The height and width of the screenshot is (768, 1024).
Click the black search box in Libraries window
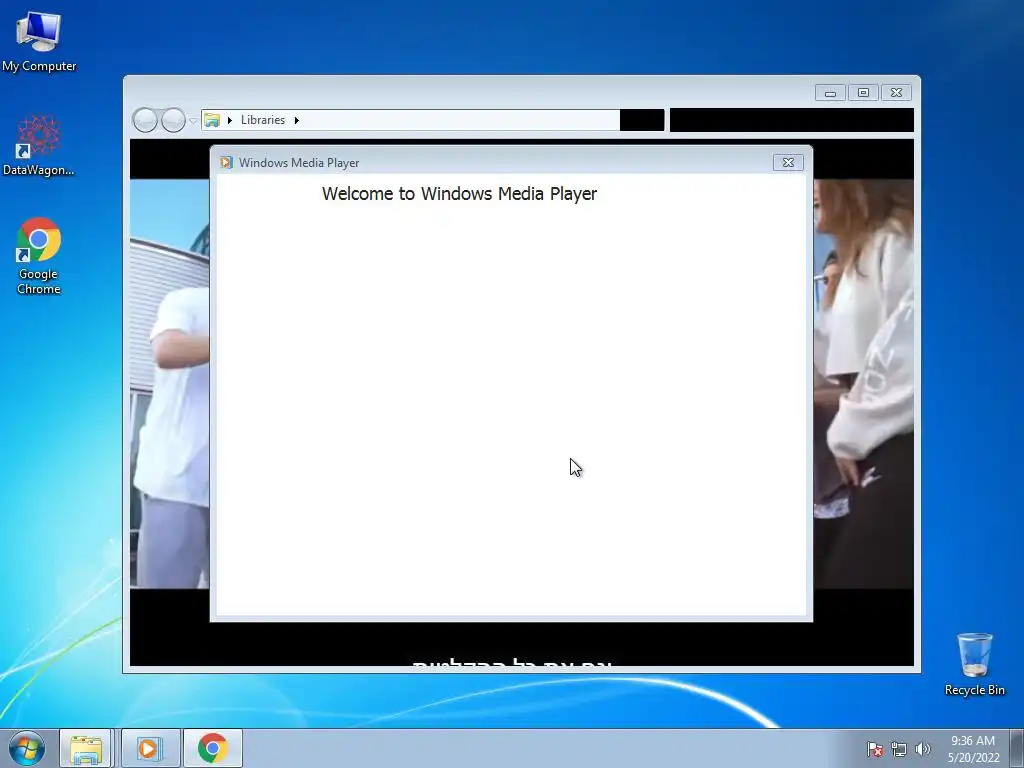[792, 120]
